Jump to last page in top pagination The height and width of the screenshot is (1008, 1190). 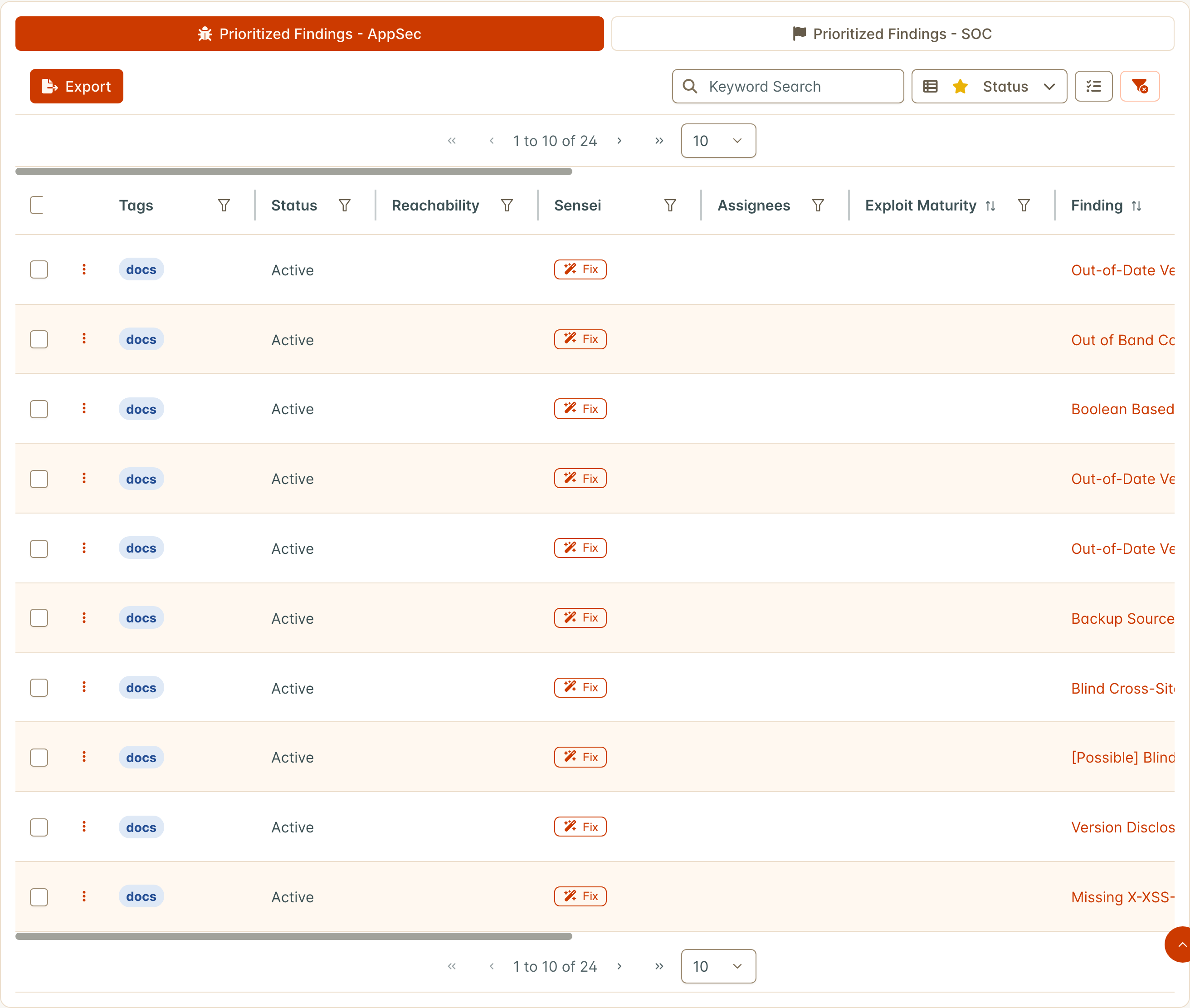659,141
